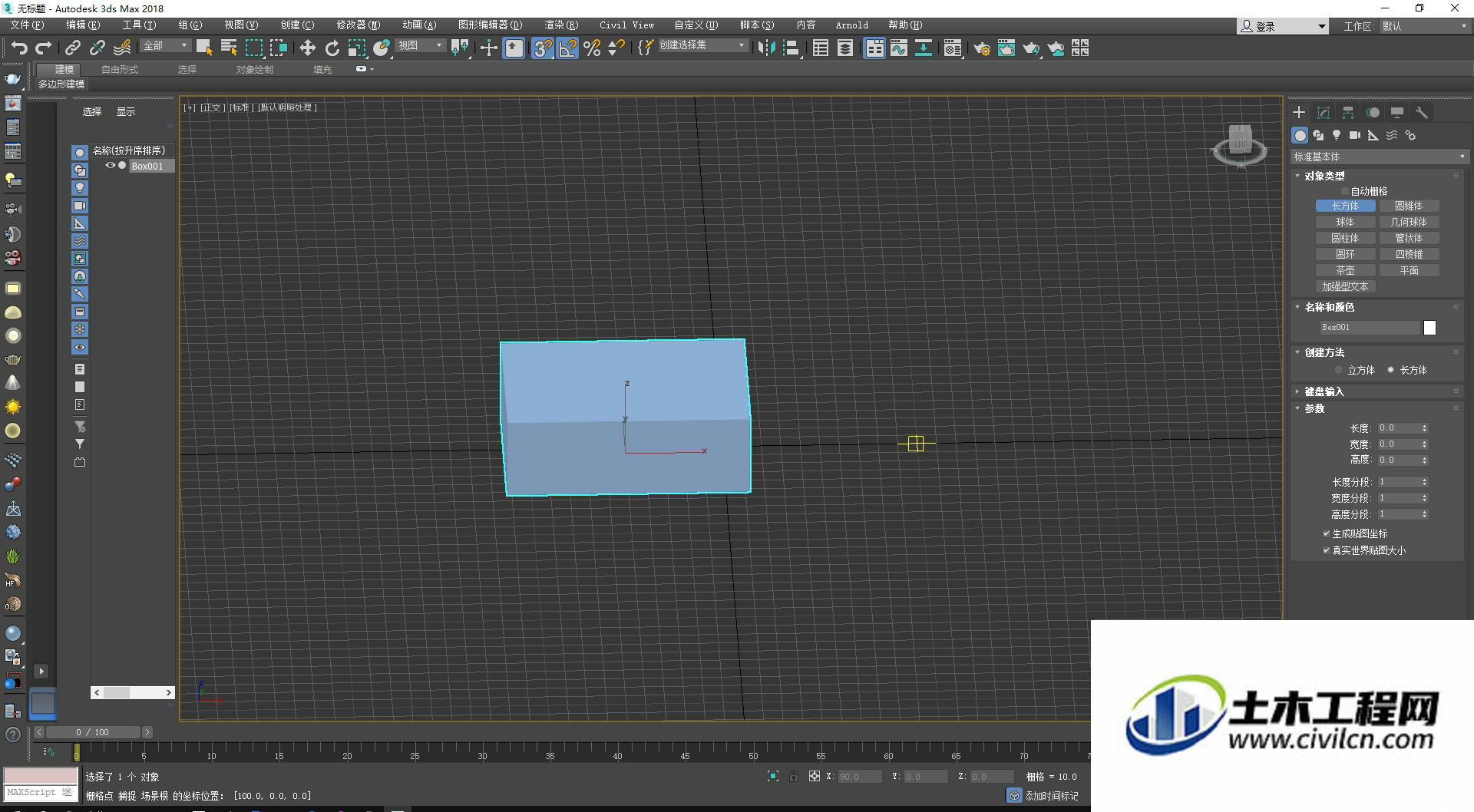Select the 长方体 creation method radio

[x=1391, y=370]
